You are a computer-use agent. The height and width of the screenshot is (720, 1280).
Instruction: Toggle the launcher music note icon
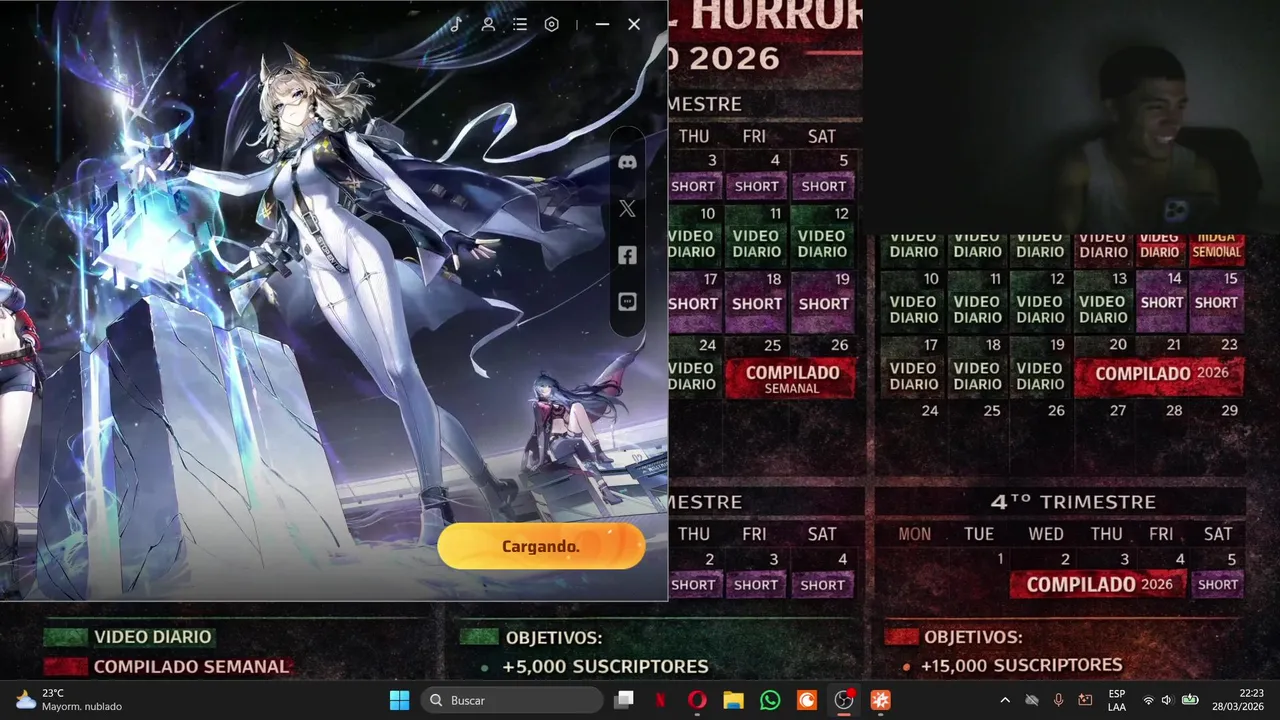[x=456, y=24]
